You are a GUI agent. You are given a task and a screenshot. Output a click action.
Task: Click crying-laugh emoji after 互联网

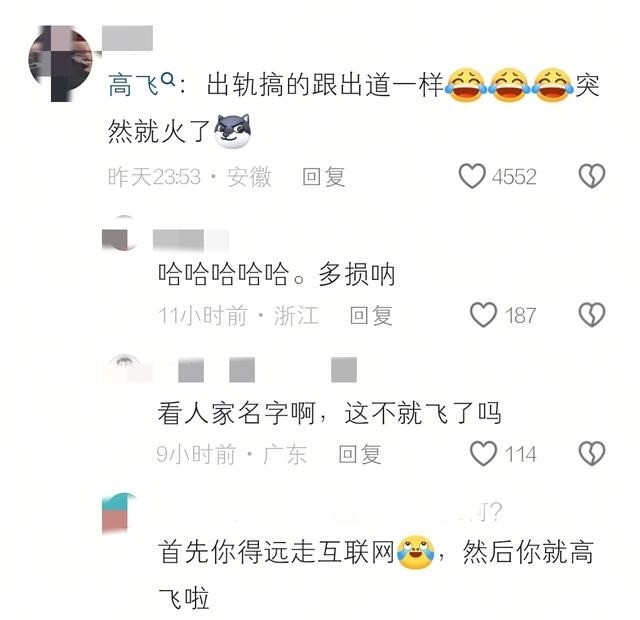click(x=416, y=552)
